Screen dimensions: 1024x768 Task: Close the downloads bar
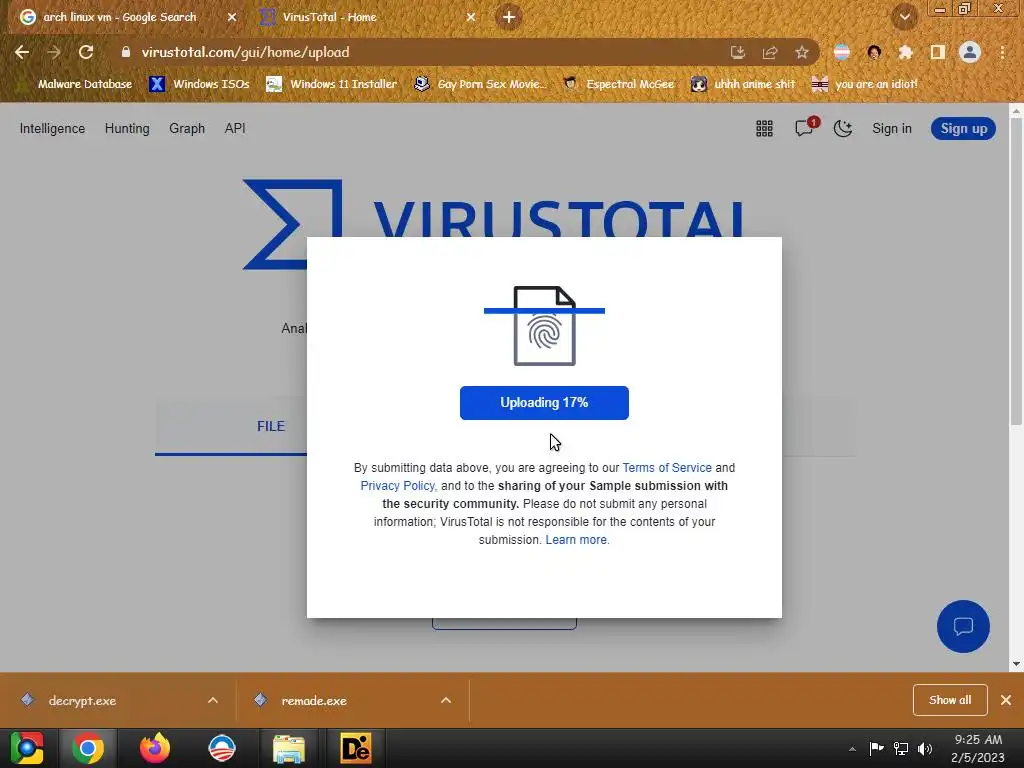(x=1006, y=700)
